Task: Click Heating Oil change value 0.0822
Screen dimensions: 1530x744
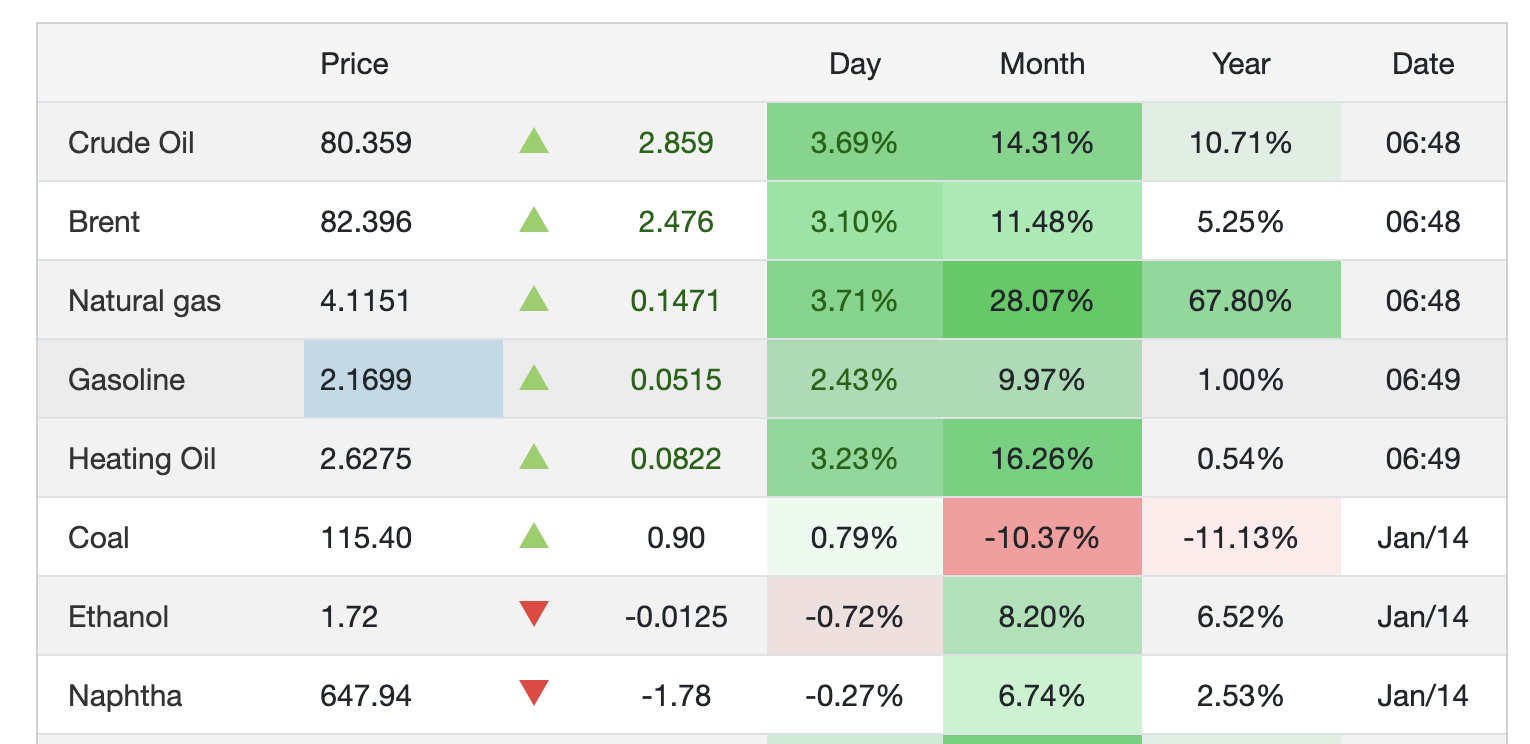Action: [675, 459]
